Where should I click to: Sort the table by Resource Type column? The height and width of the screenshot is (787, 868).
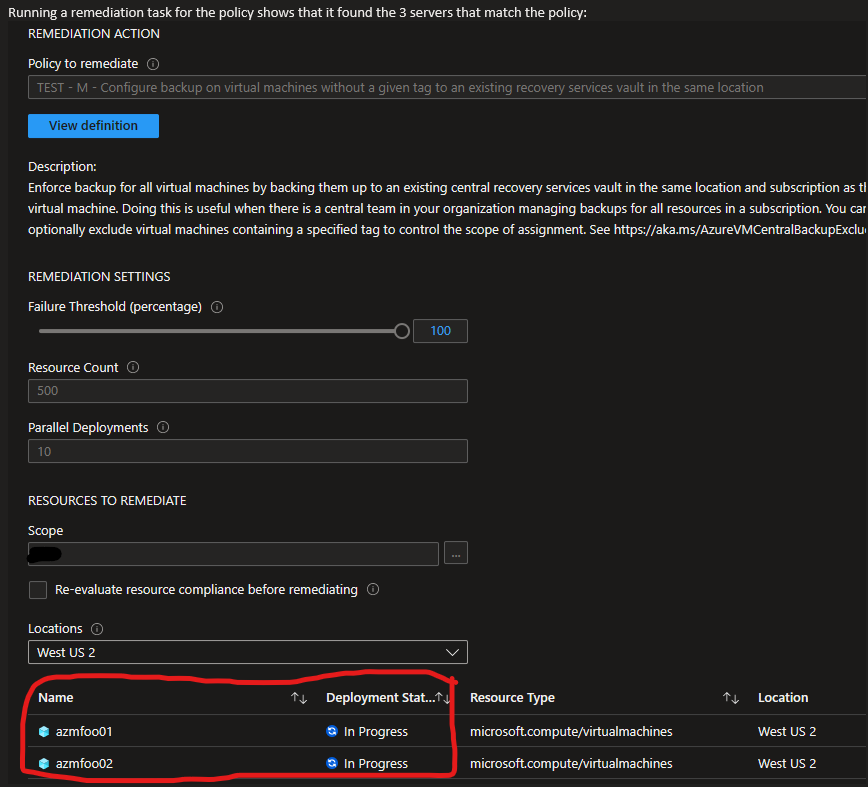coord(731,698)
